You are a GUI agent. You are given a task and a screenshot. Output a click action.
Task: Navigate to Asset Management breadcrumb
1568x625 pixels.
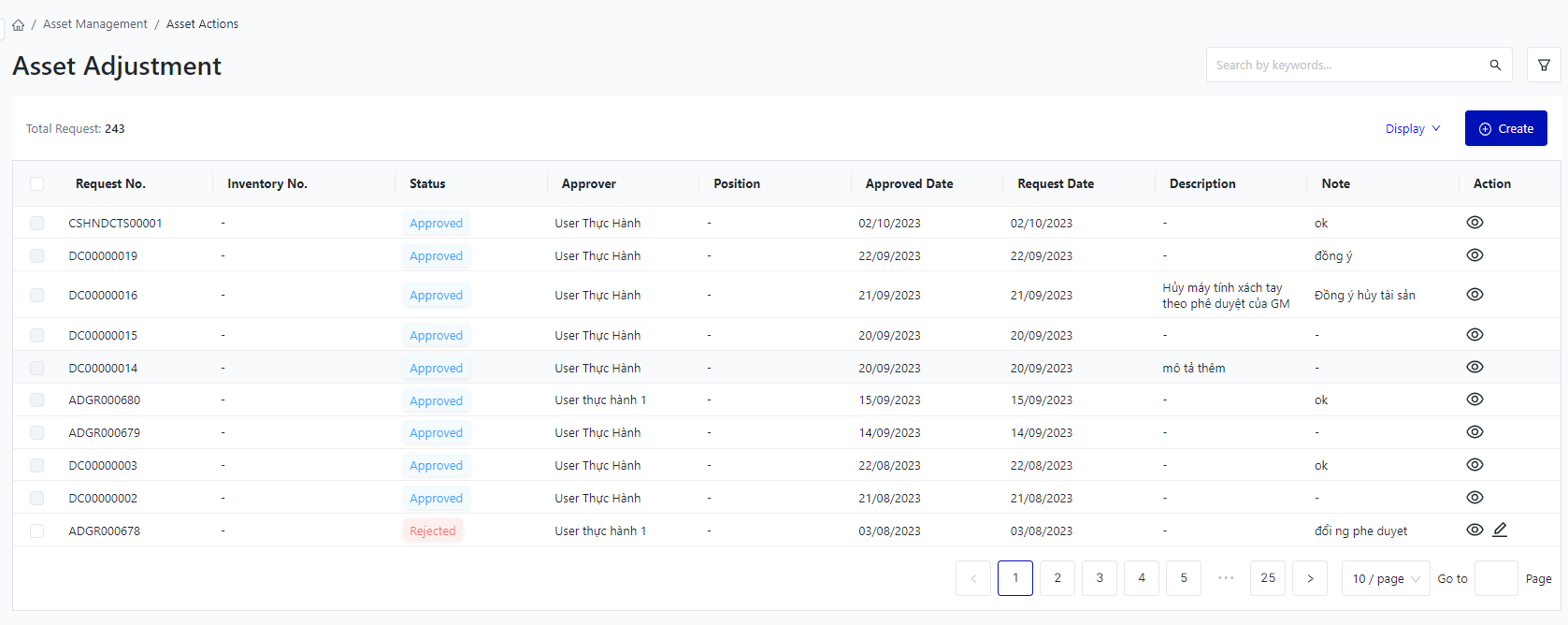click(x=95, y=24)
